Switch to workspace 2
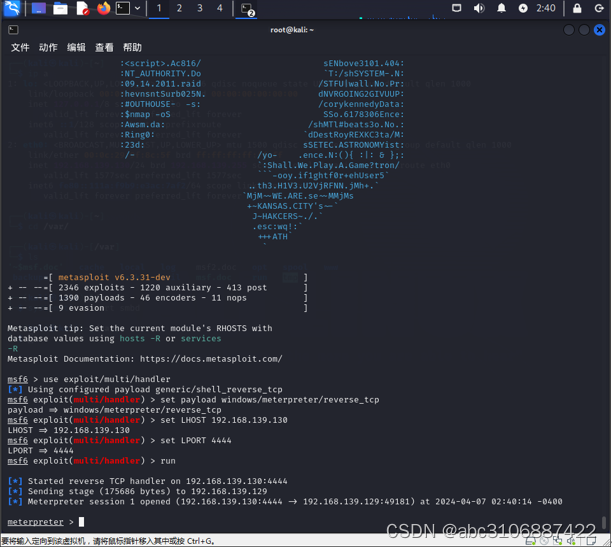The image size is (612, 548). [179, 8]
